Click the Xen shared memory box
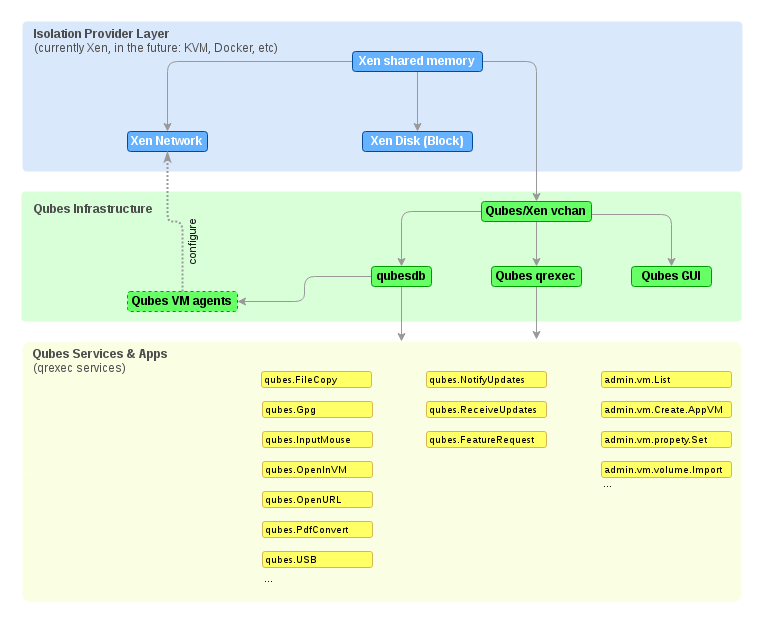 417,61
